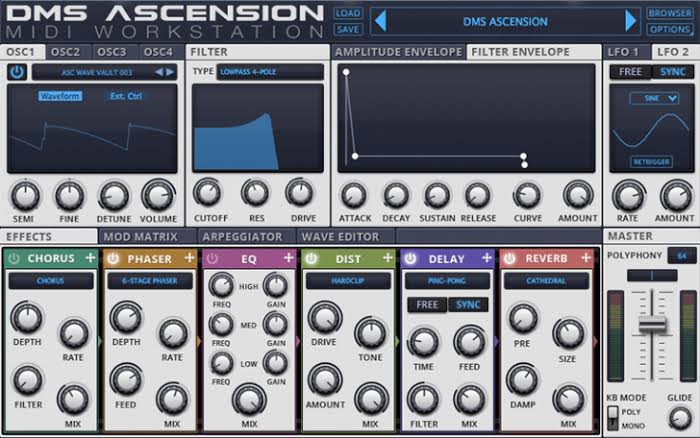Open the Amplitude Envelope tab
Image resolution: width=700 pixels, height=438 pixels.
[x=398, y=52]
